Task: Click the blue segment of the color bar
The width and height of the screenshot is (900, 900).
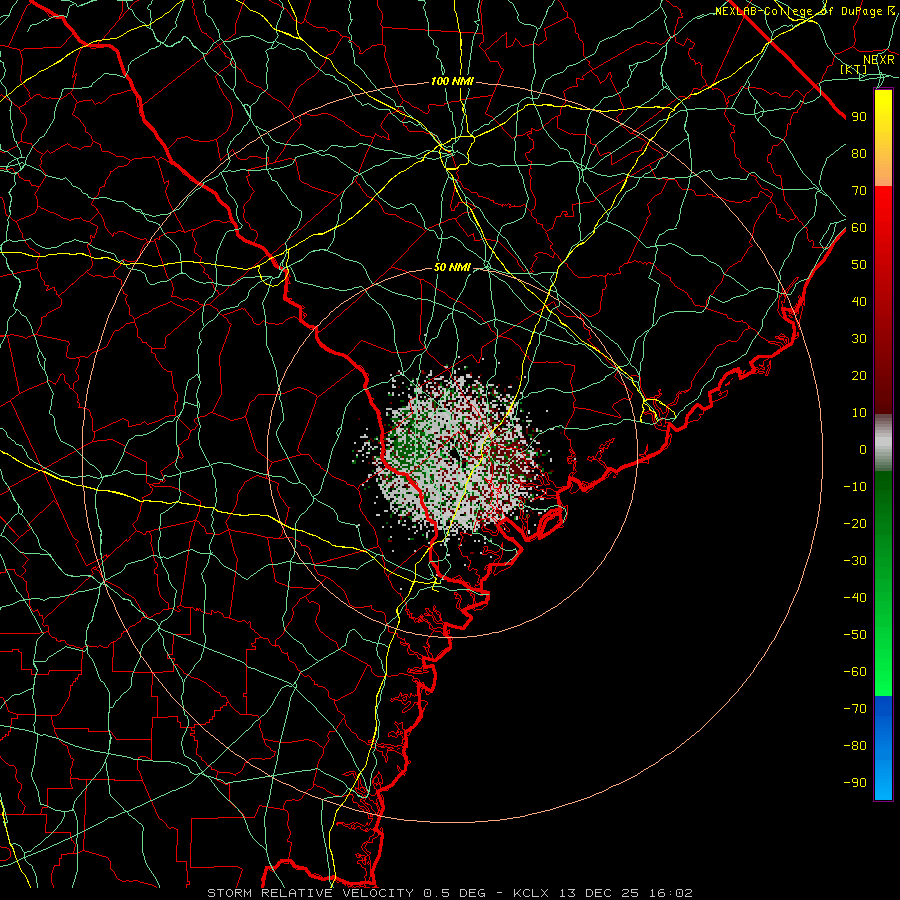Action: tap(883, 748)
